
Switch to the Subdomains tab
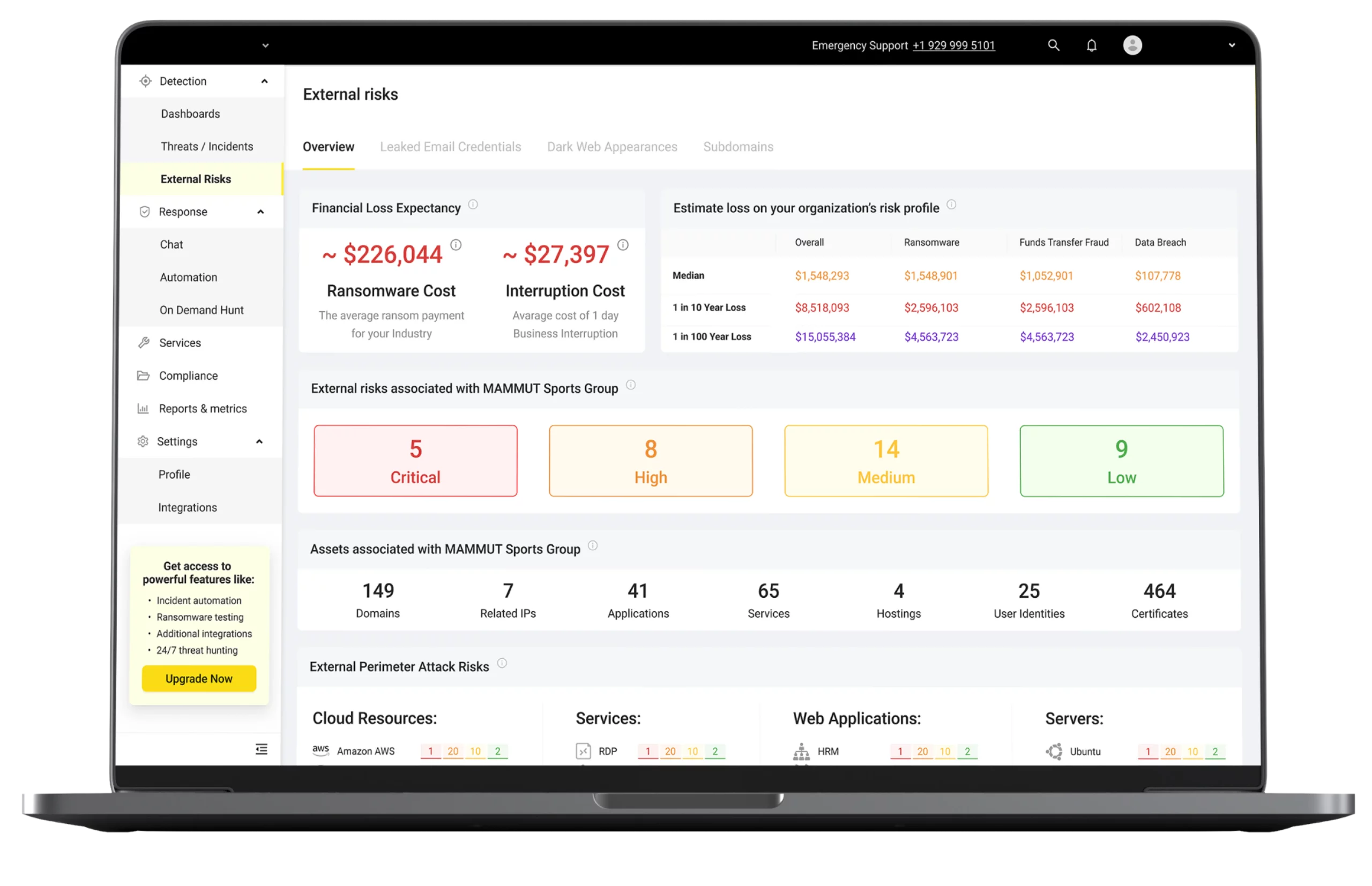(x=738, y=147)
